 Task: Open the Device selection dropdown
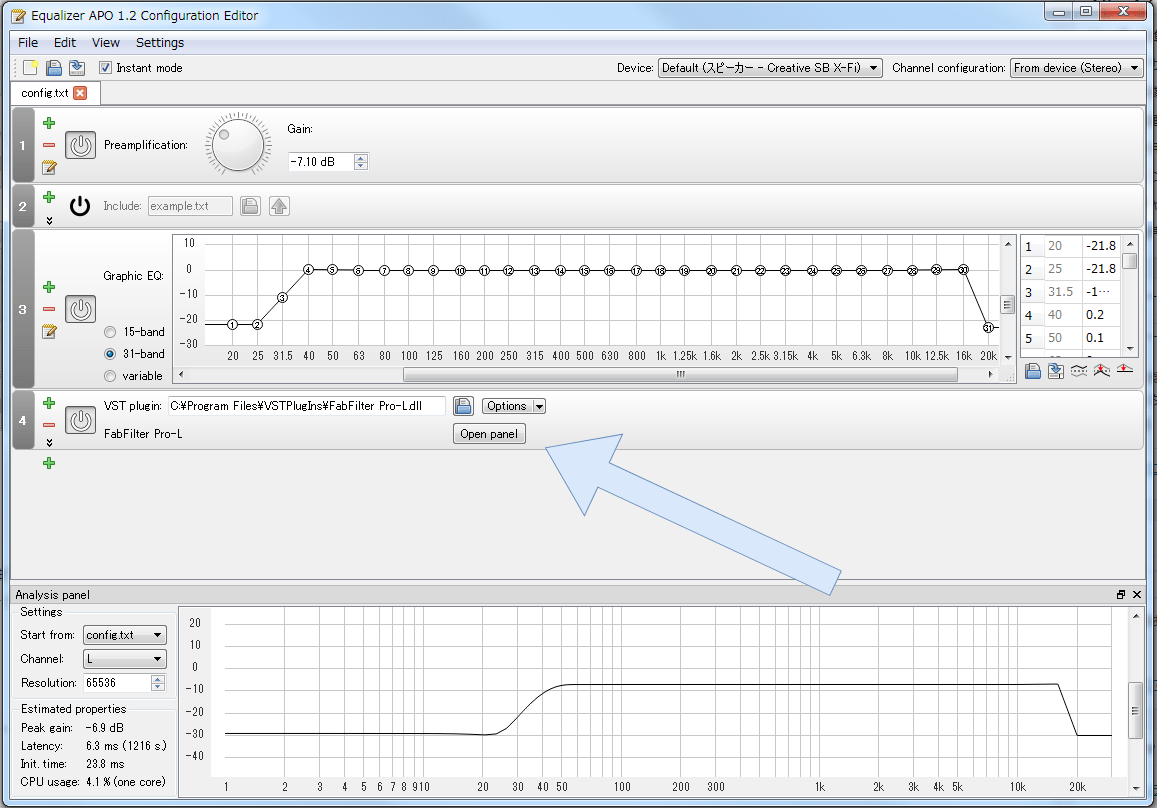pos(770,67)
